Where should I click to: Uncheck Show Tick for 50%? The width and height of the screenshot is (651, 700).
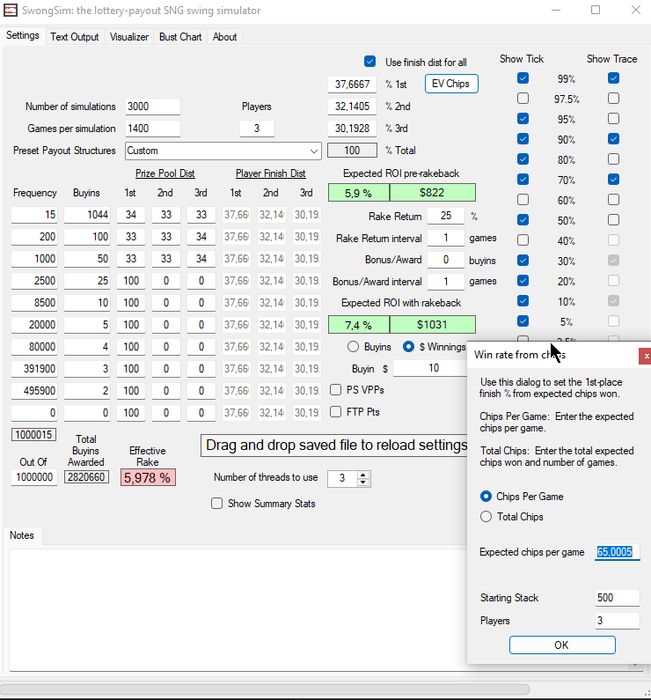pyautogui.click(x=523, y=220)
